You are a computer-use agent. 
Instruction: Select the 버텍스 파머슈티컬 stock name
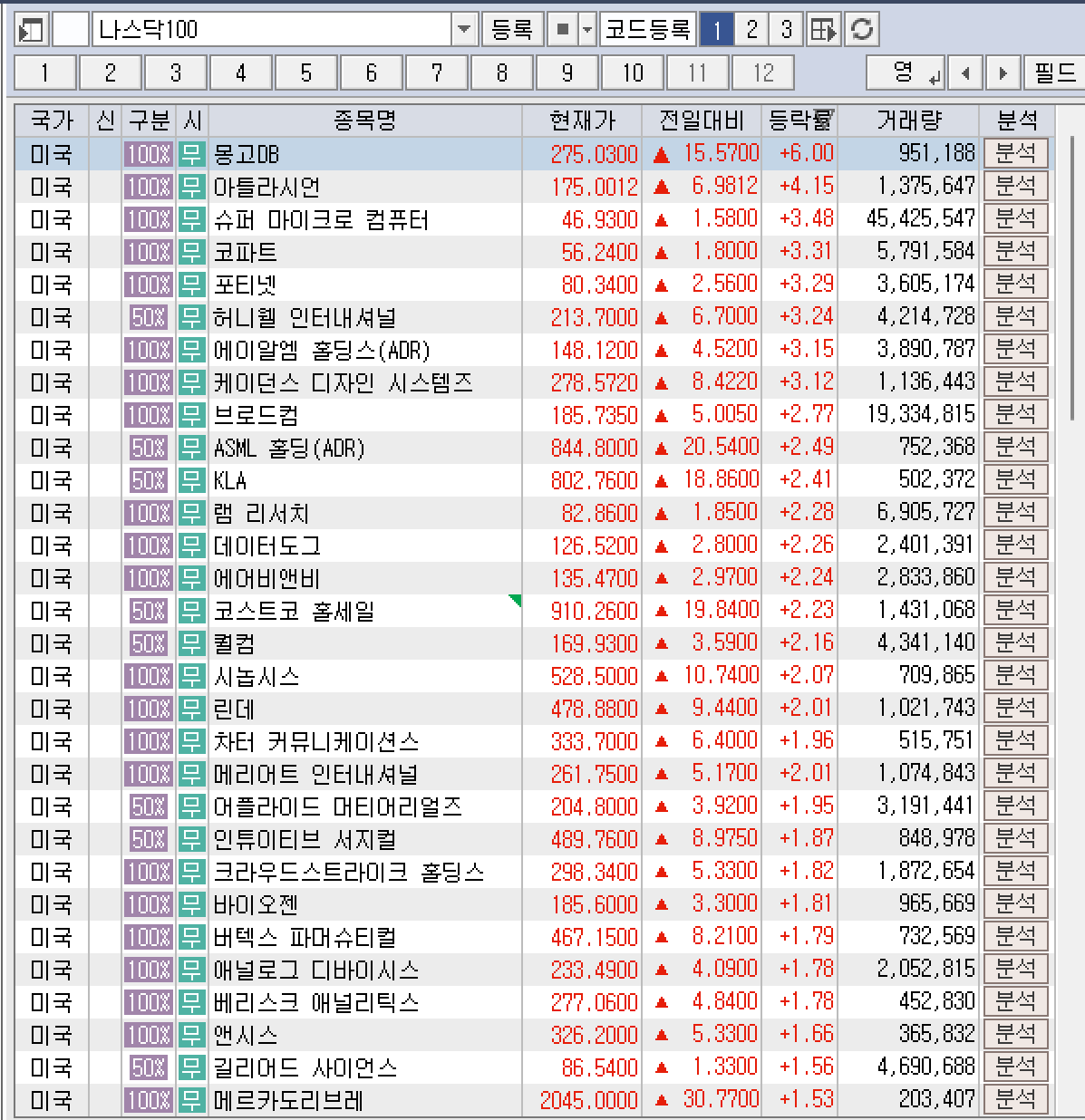click(x=305, y=937)
